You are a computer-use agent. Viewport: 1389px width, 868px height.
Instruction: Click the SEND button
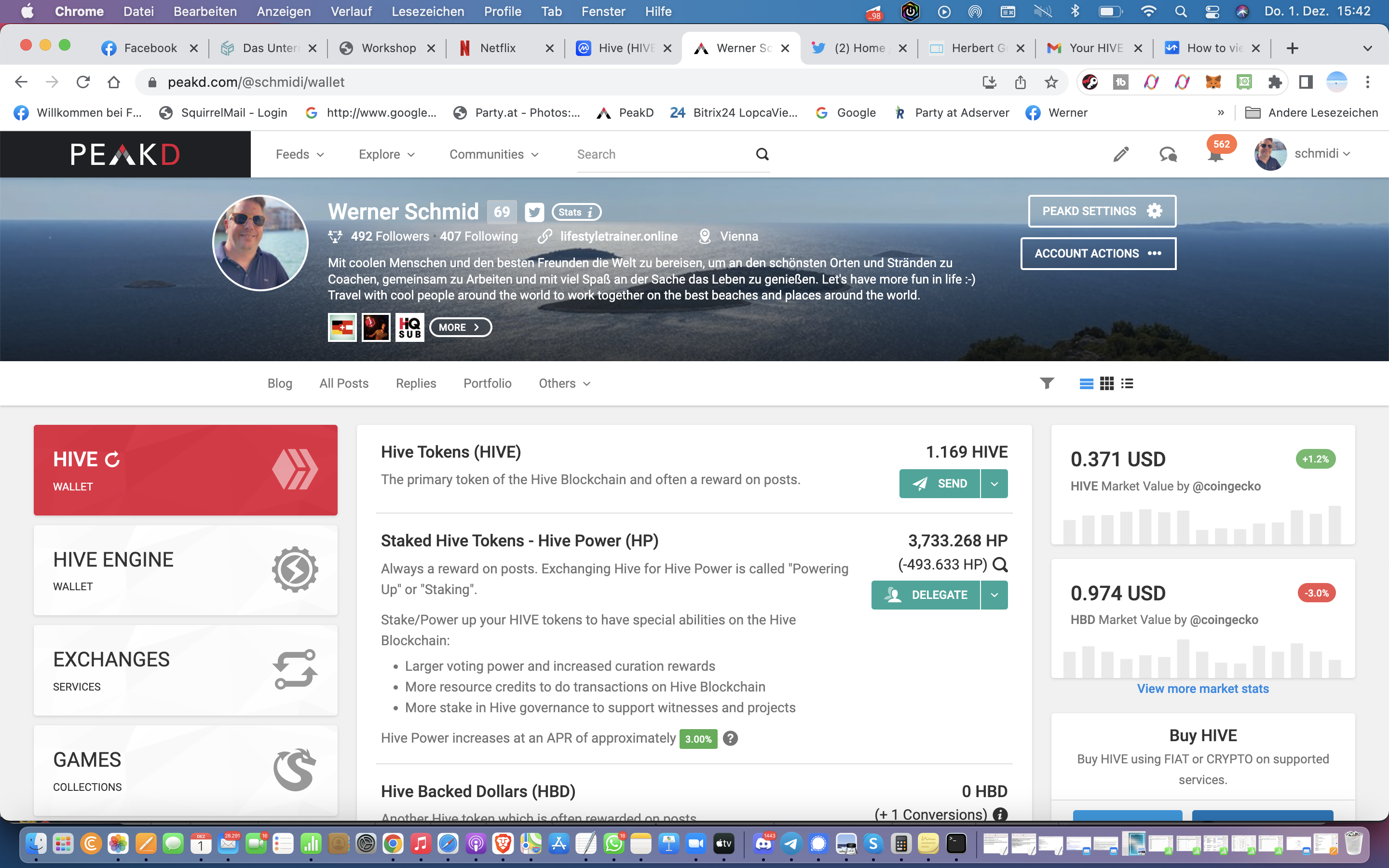coord(940,483)
